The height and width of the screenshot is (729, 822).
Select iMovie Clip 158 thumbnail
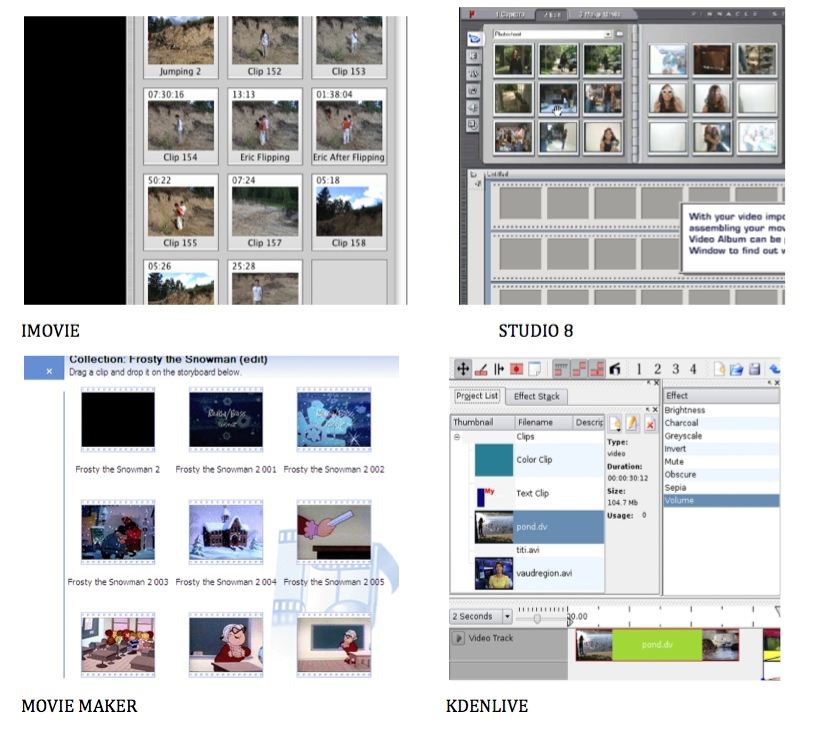[x=349, y=212]
